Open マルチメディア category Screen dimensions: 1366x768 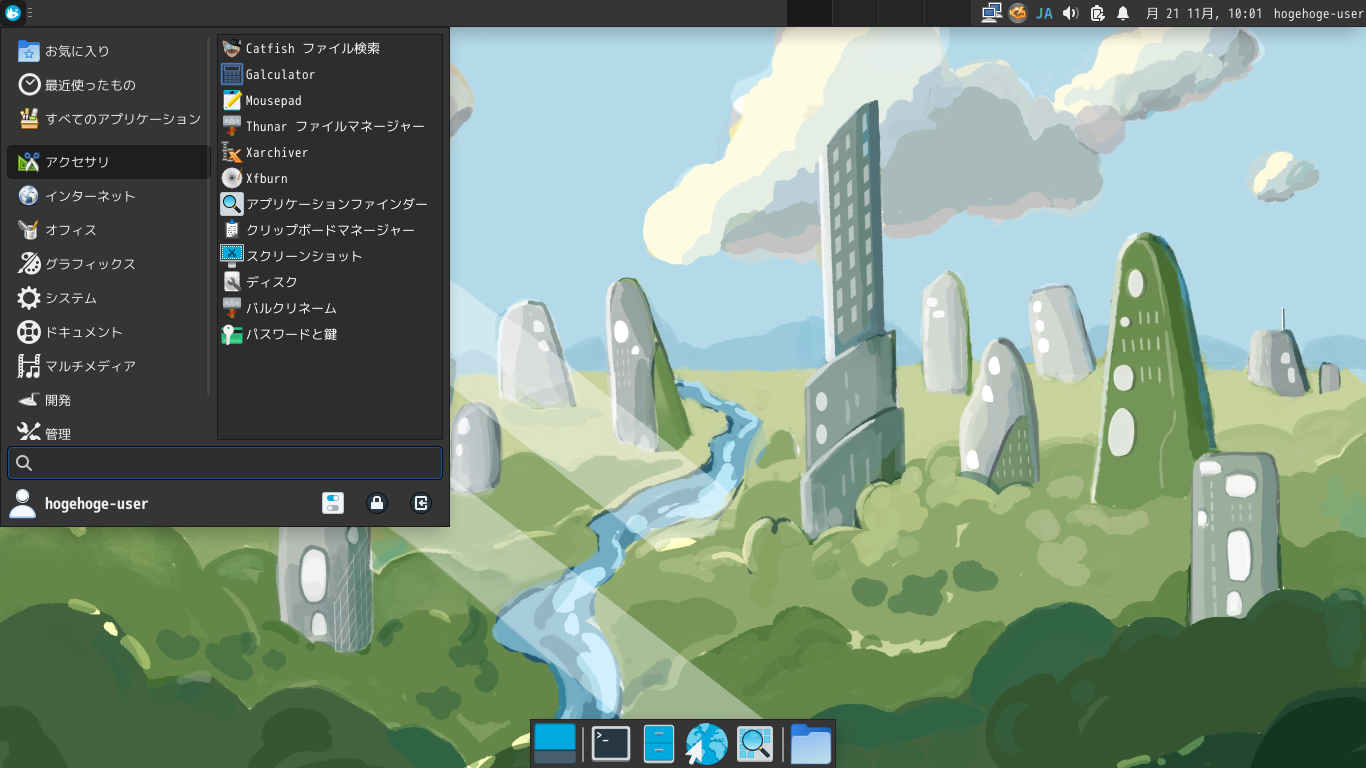pyautogui.click(x=107, y=366)
